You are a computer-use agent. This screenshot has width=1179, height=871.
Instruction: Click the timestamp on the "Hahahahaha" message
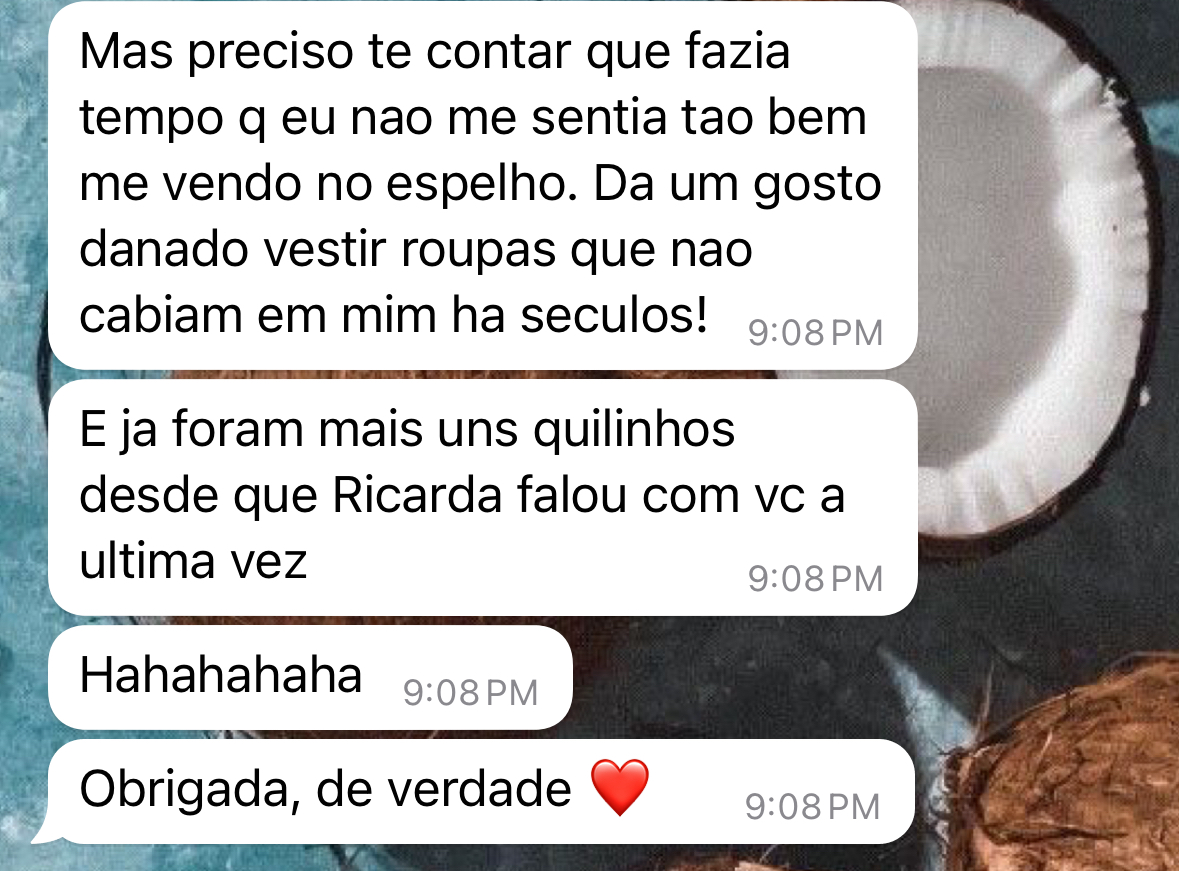[x=471, y=693]
